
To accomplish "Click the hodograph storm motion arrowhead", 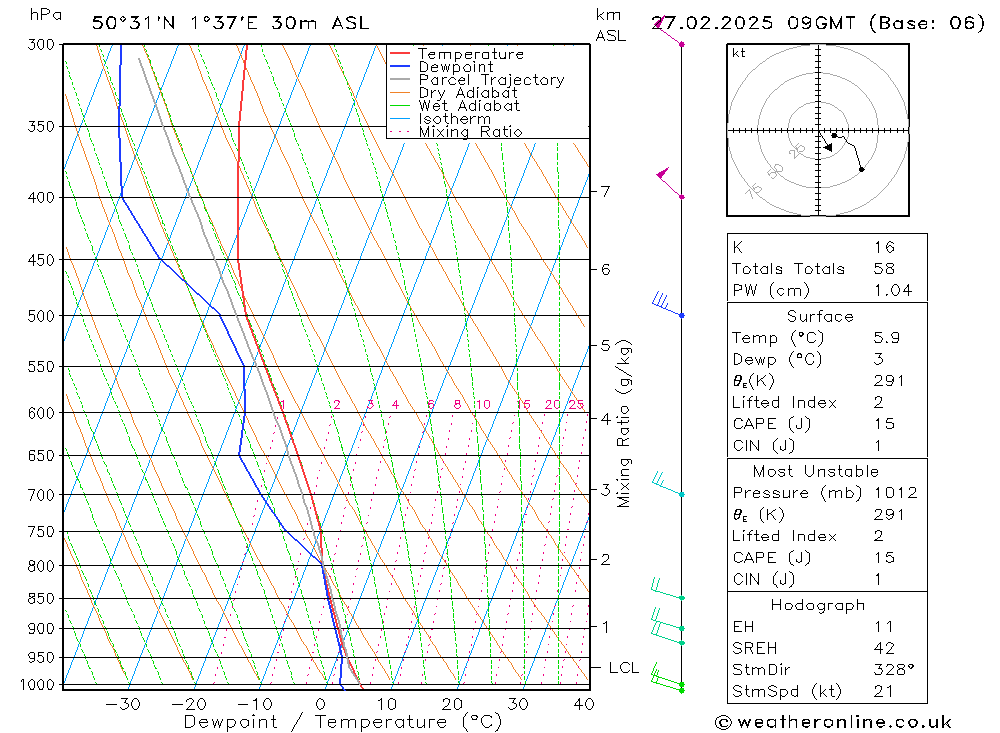I will click(x=828, y=147).
